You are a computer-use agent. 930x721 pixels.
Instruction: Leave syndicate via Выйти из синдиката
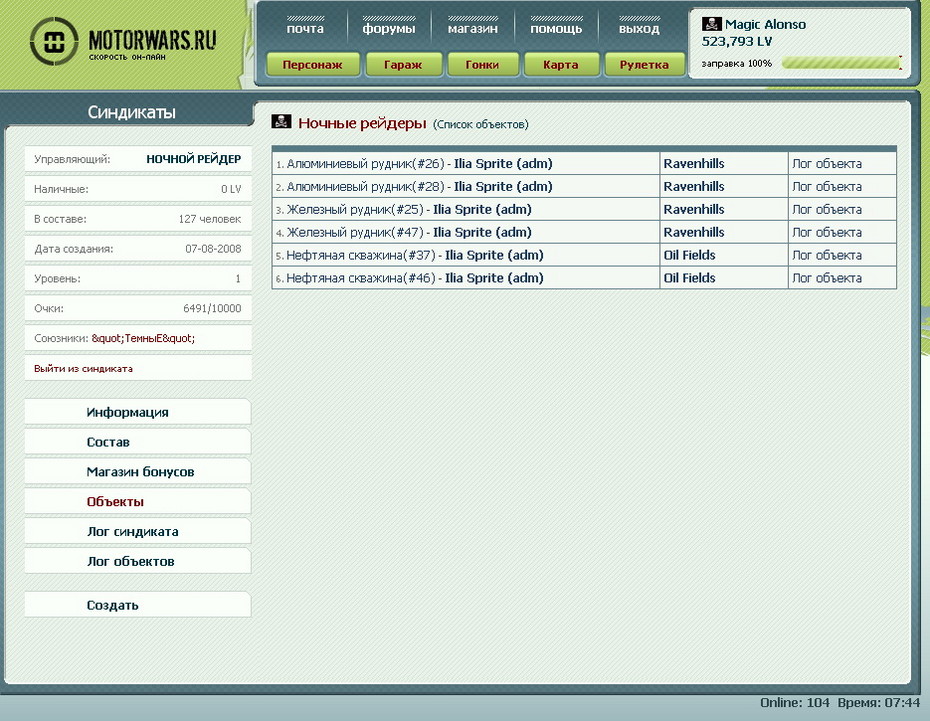tap(83, 368)
